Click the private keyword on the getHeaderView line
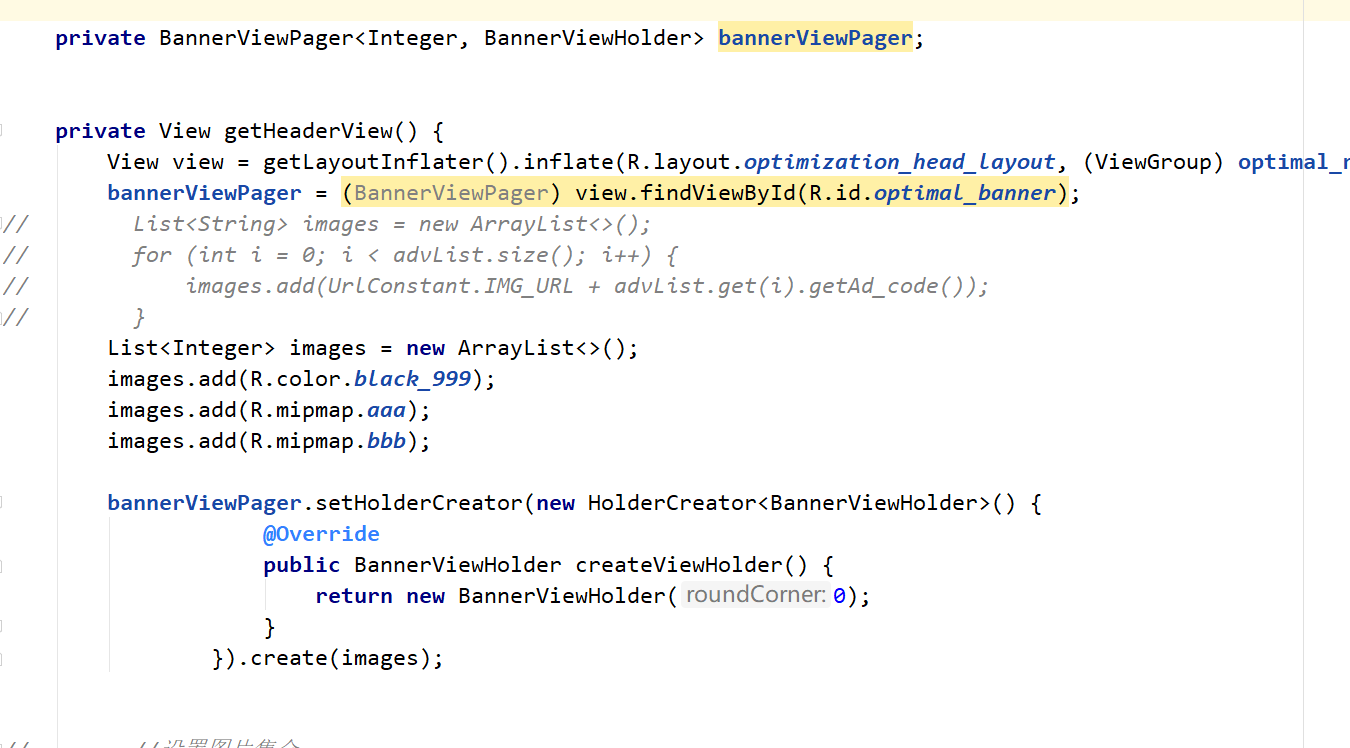 (100, 130)
